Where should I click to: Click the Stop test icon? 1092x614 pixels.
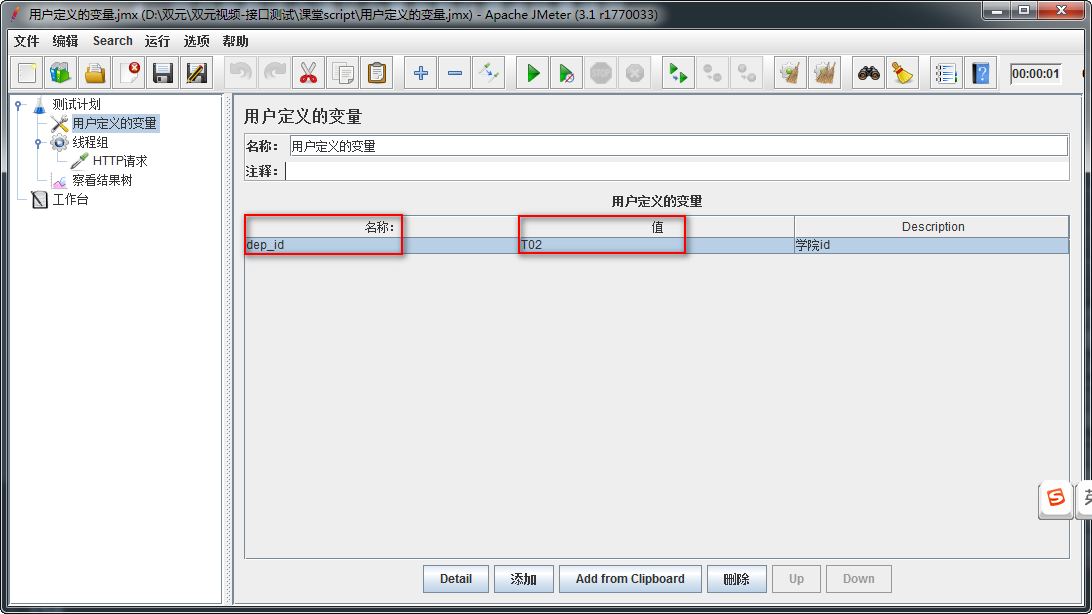coord(600,73)
